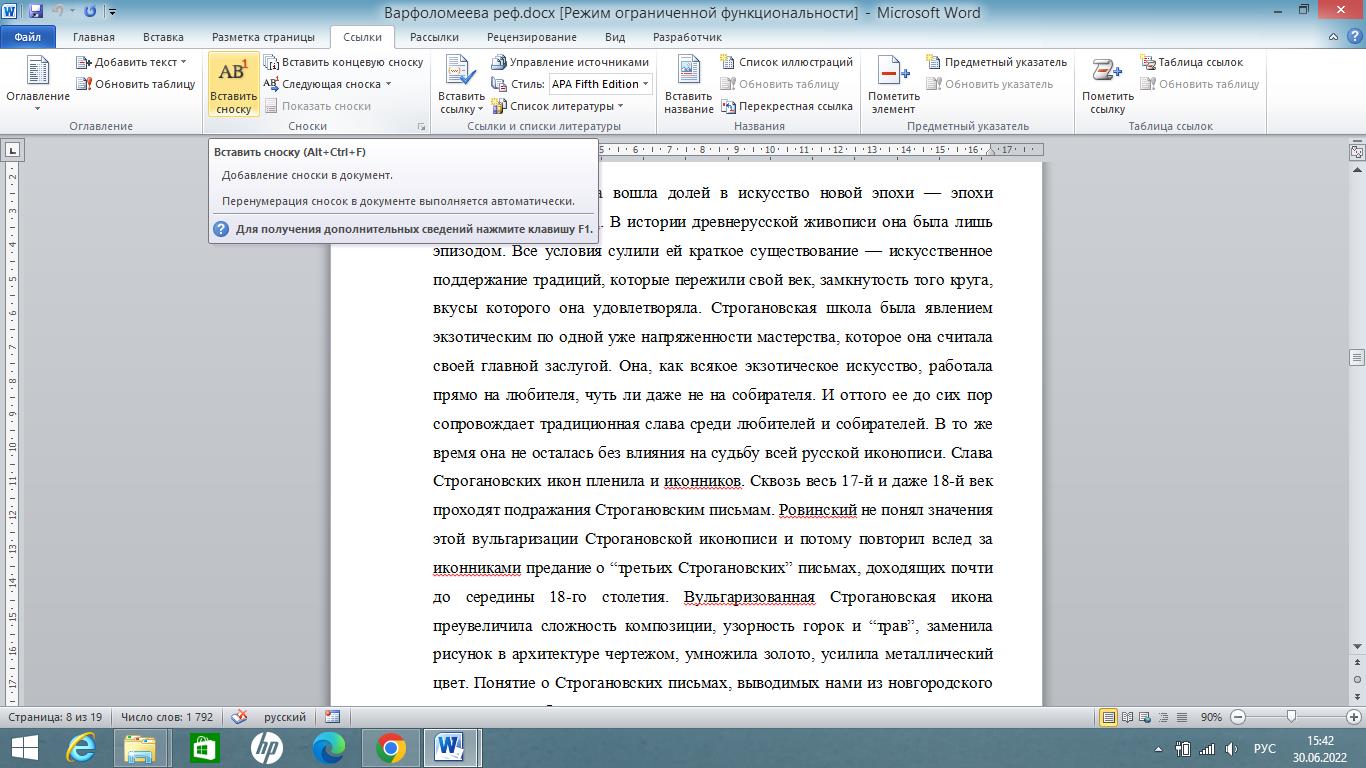Click the Update Table (Обновить таблицу) button in Оглавление
This screenshot has width=1366, height=768.
click(136, 84)
